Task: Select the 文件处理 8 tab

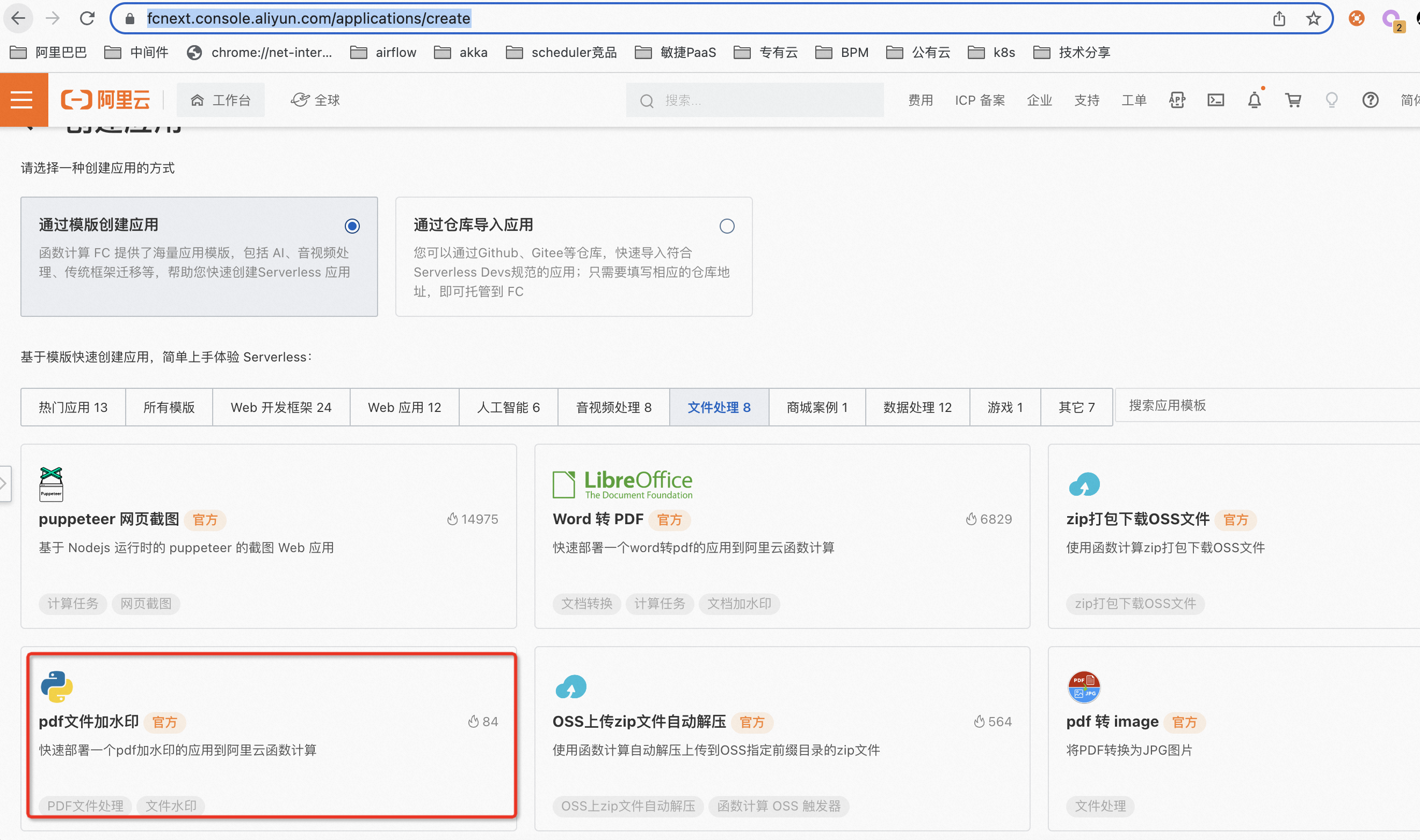Action: (x=719, y=407)
